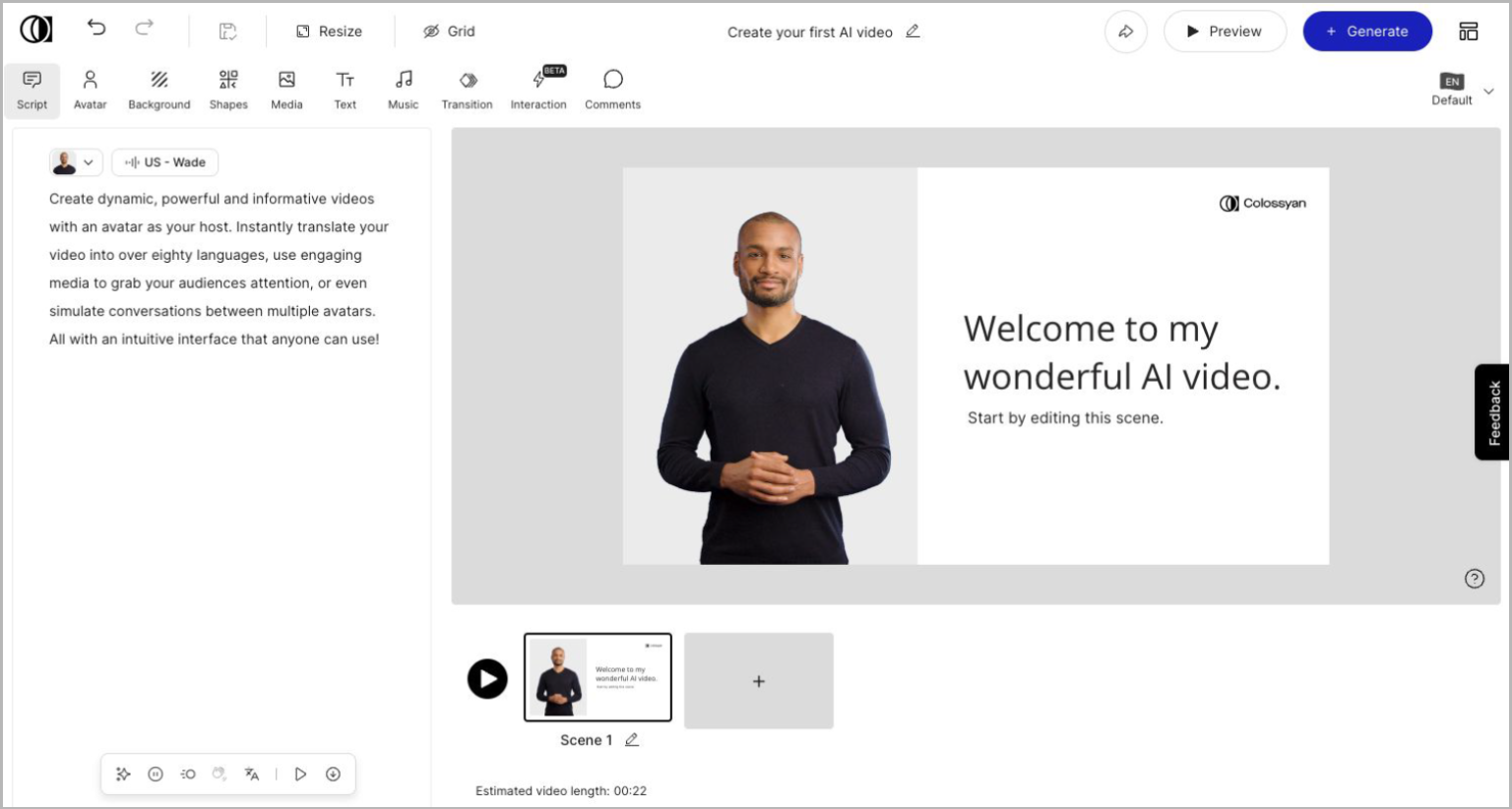Open the translate script tool
Image resolution: width=1512 pixels, height=809 pixels.
click(251, 775)
